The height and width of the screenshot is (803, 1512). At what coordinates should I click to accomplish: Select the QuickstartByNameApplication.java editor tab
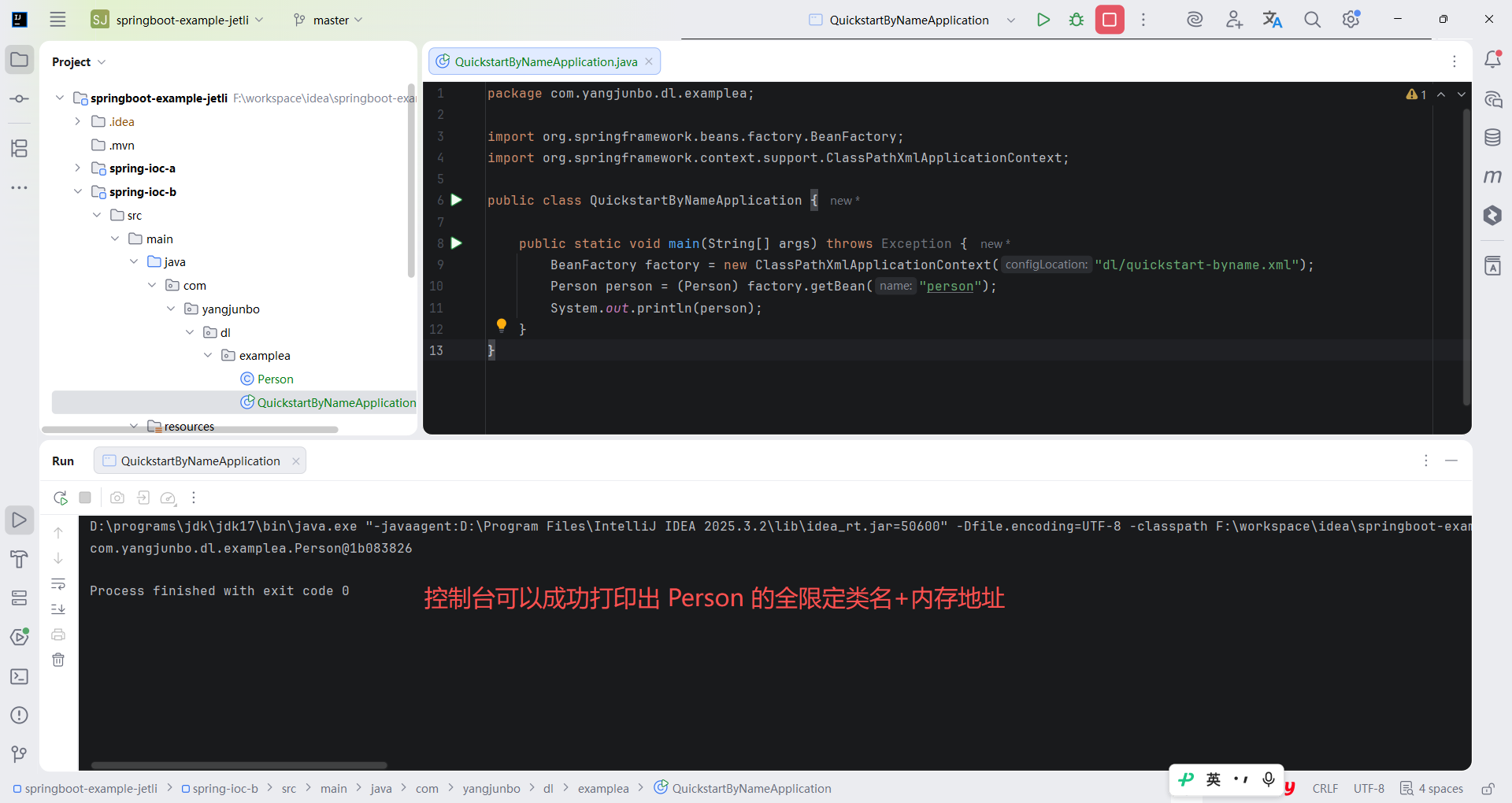[x=545, y=61]
